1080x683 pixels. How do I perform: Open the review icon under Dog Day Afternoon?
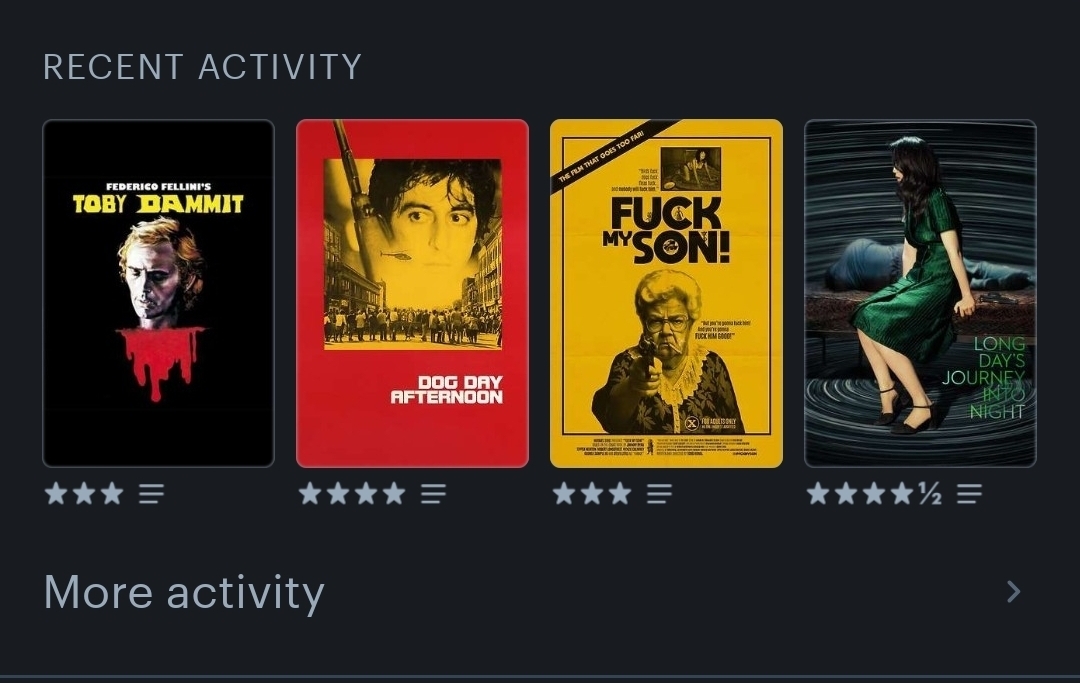433,494
